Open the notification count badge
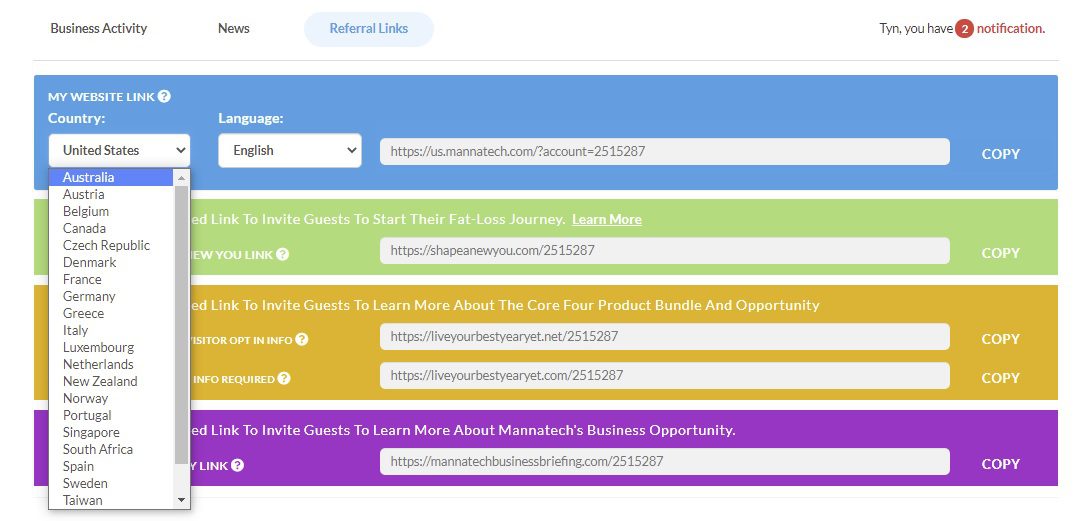This screenshot has width=1079, height=521. coord(964,29)
